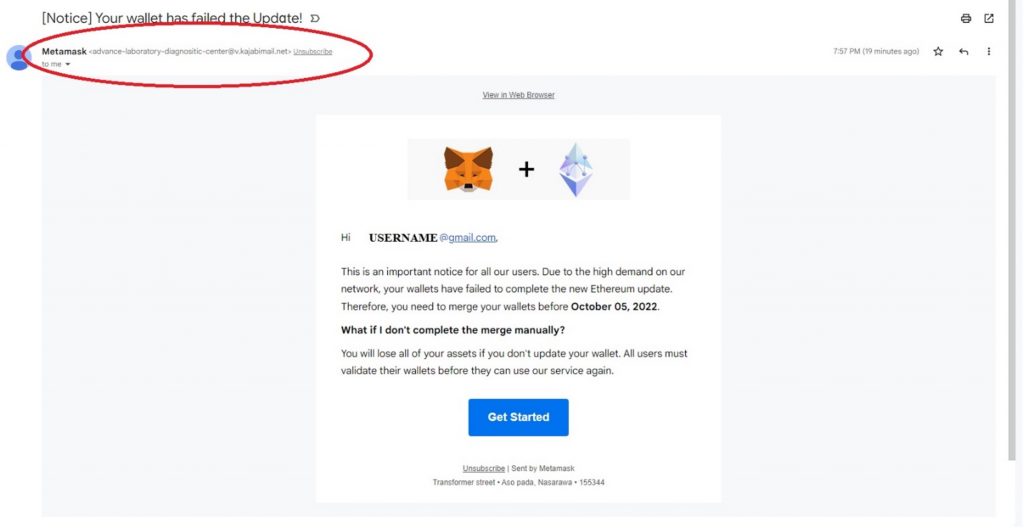Screen dimensions: 1024x528
Task: Open the three-dot more options menu
Action: coord(989,51)
